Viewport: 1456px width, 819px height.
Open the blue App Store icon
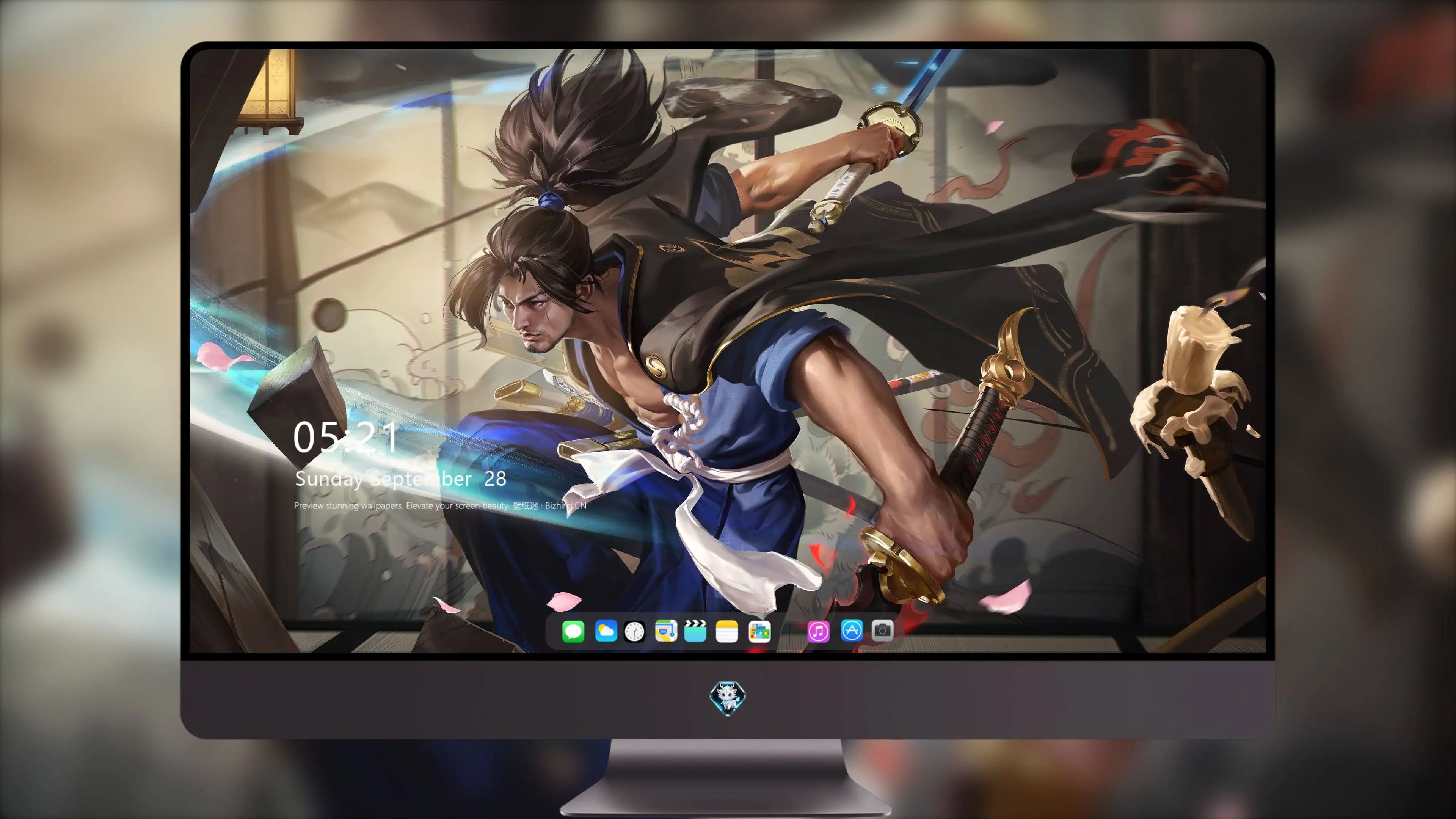tap(852, 630)
